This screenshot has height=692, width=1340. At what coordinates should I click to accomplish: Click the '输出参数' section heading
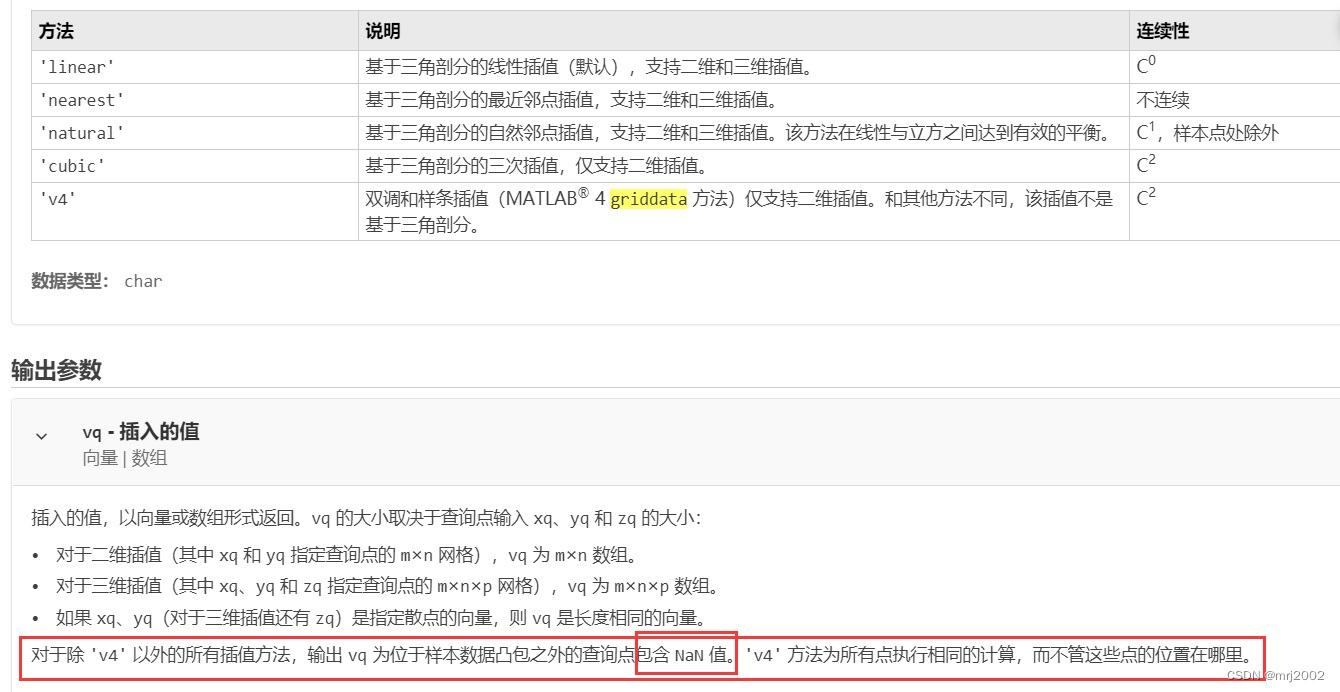pos(56,370)
